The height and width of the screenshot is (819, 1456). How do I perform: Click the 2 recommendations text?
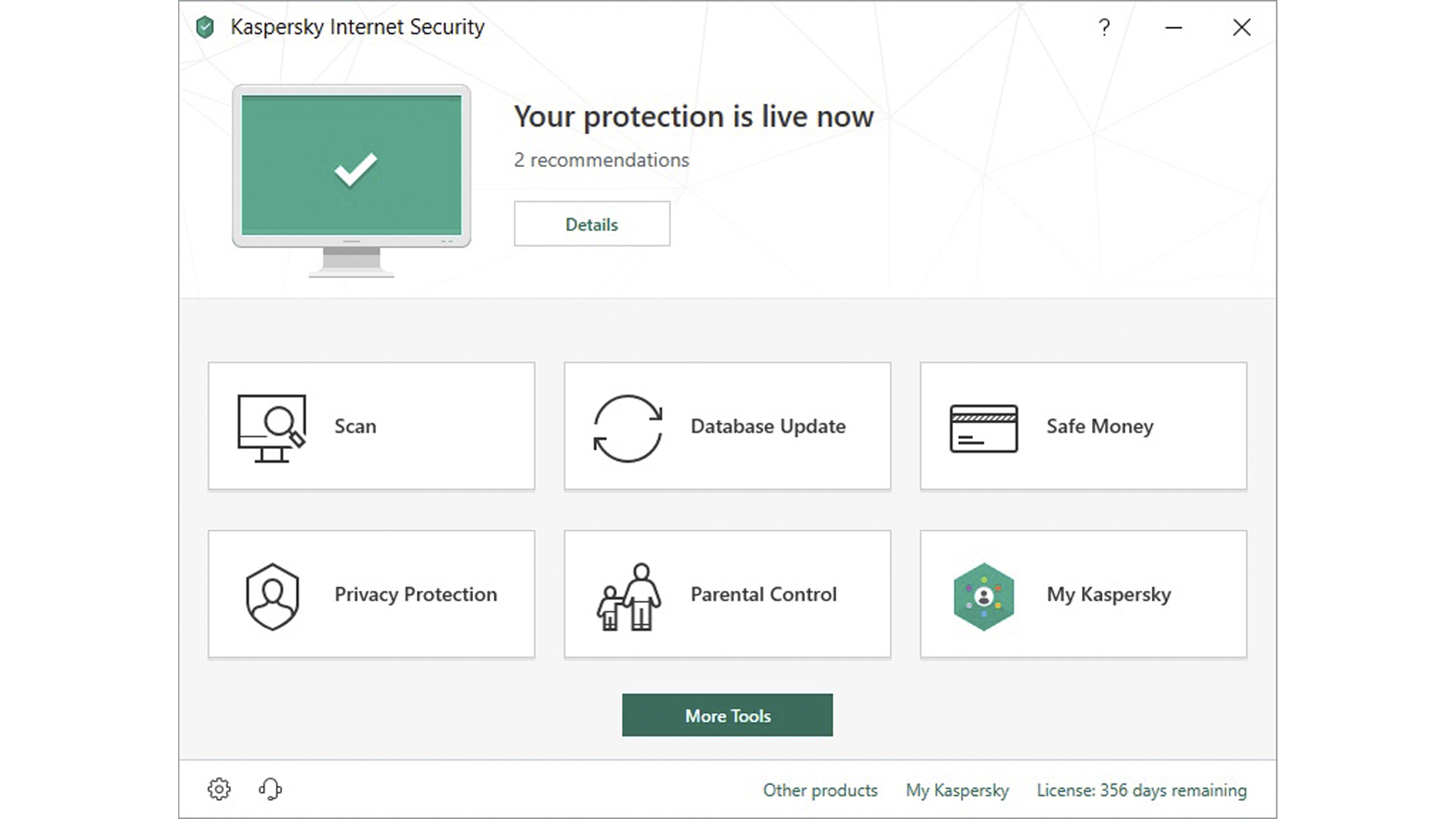click(601, 160)
